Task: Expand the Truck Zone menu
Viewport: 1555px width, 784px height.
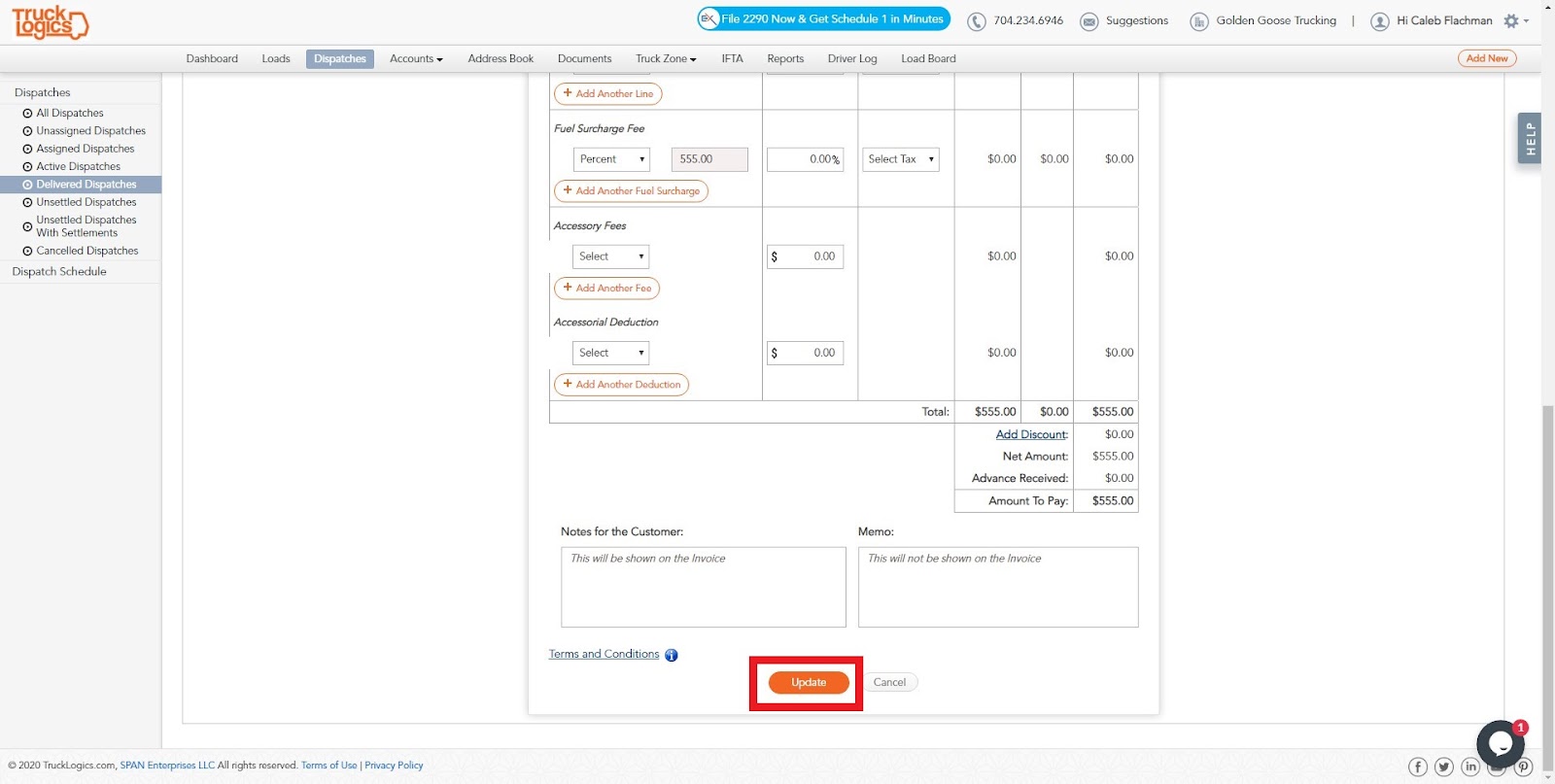Action: [x=666, y=58]
